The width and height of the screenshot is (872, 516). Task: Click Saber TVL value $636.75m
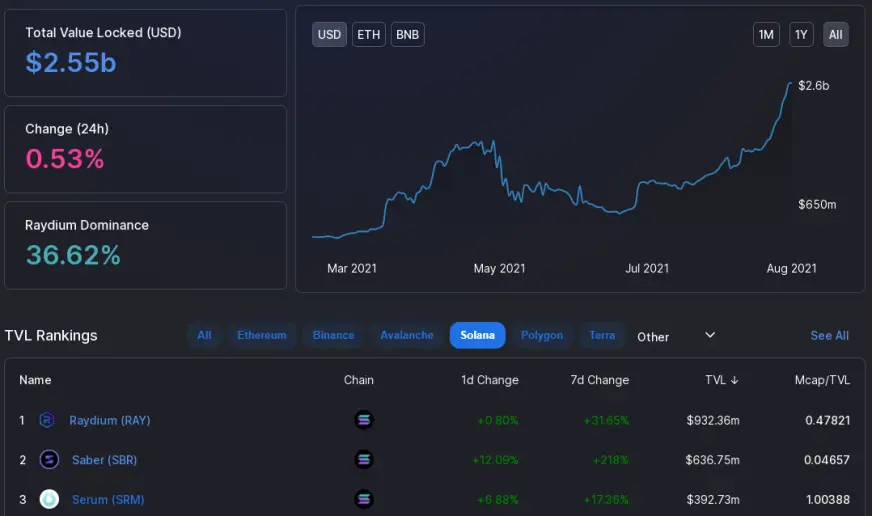pos(712,460)
